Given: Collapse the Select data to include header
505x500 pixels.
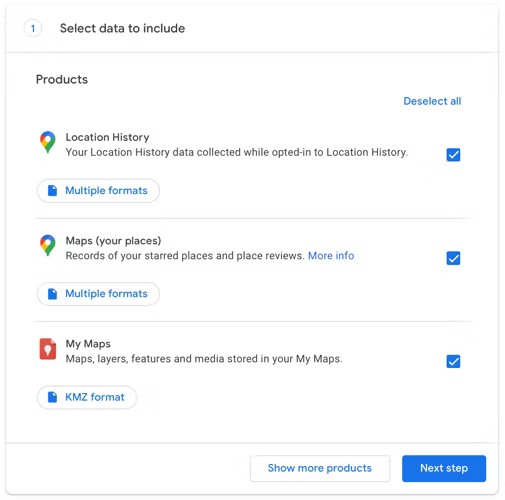Looking at the screenshot, I should pos(252,28).
